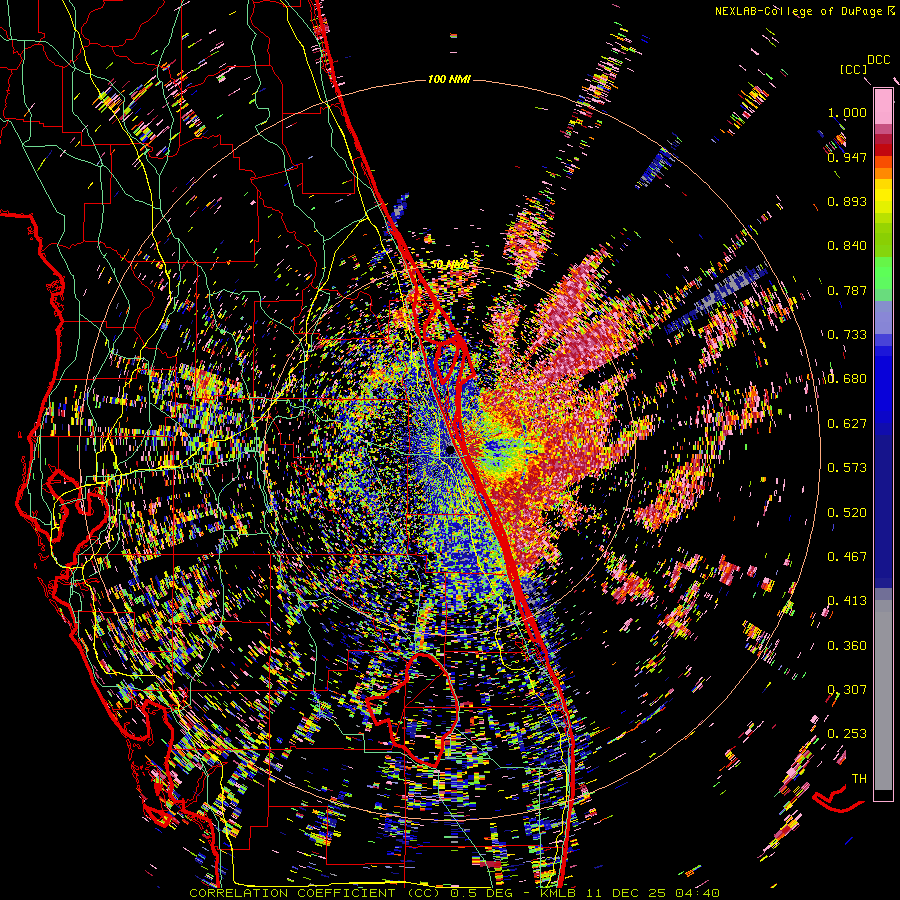The width and height of the screenshot is (900, 900).
Task: Click the 0.787 legend value
Action: [847, 290]
